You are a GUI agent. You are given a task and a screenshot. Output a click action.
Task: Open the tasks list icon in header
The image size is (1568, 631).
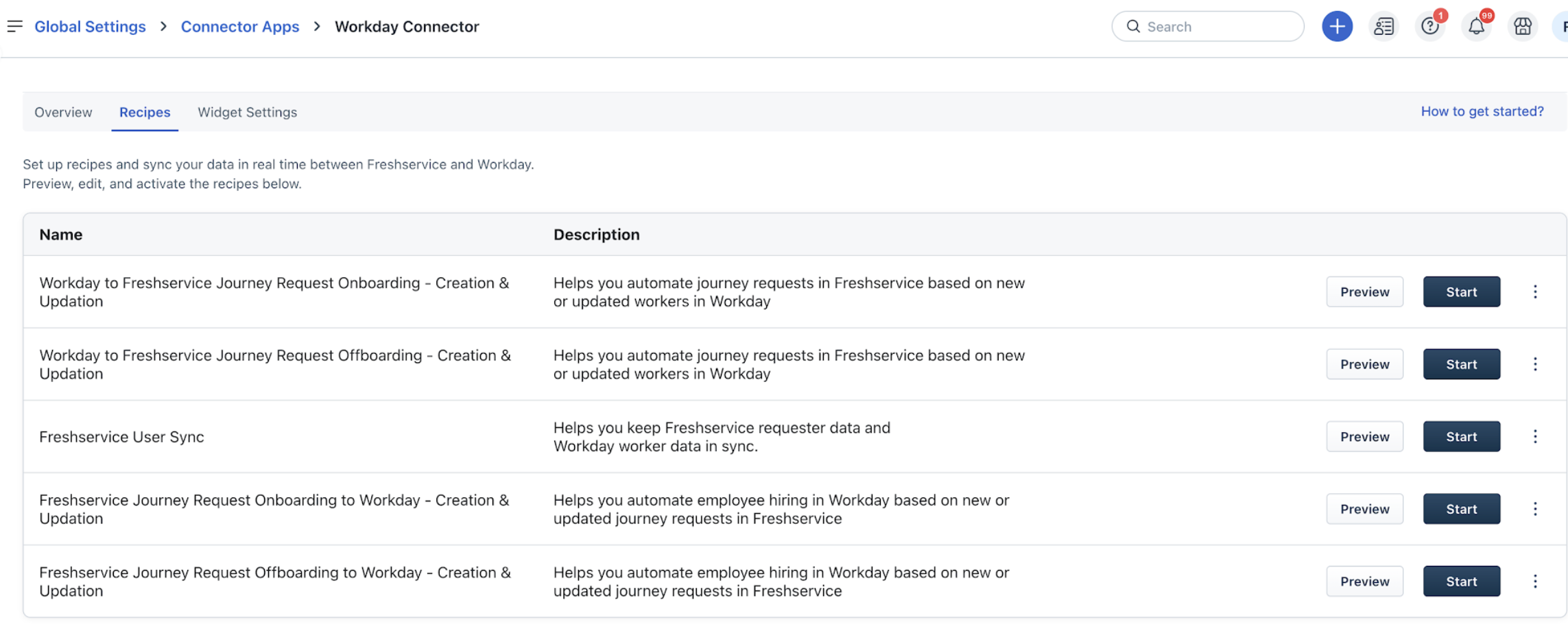1383,26
